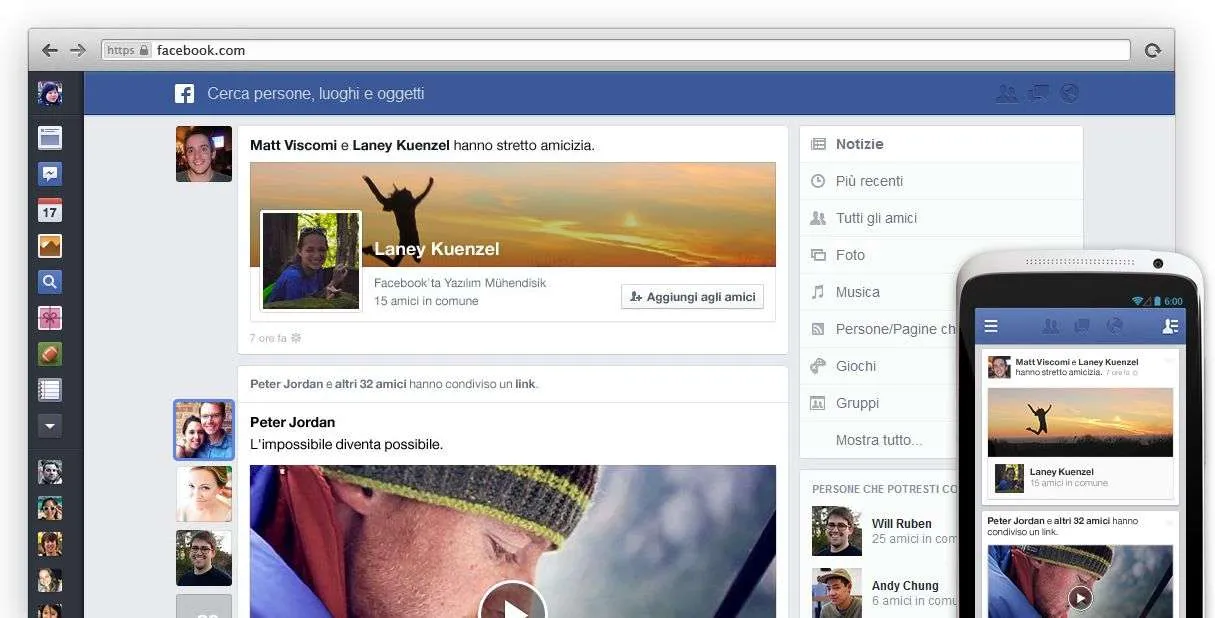The image size is (1215, 618).
Task: Open the Photos icon in the sidebar
Action: (x=50, y=245)
